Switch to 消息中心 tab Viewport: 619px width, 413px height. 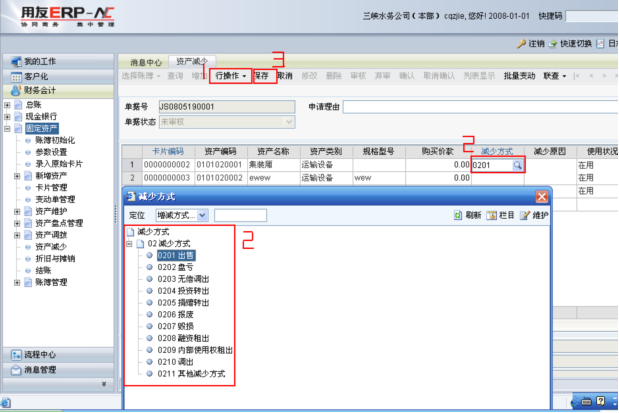pos(146,62)
